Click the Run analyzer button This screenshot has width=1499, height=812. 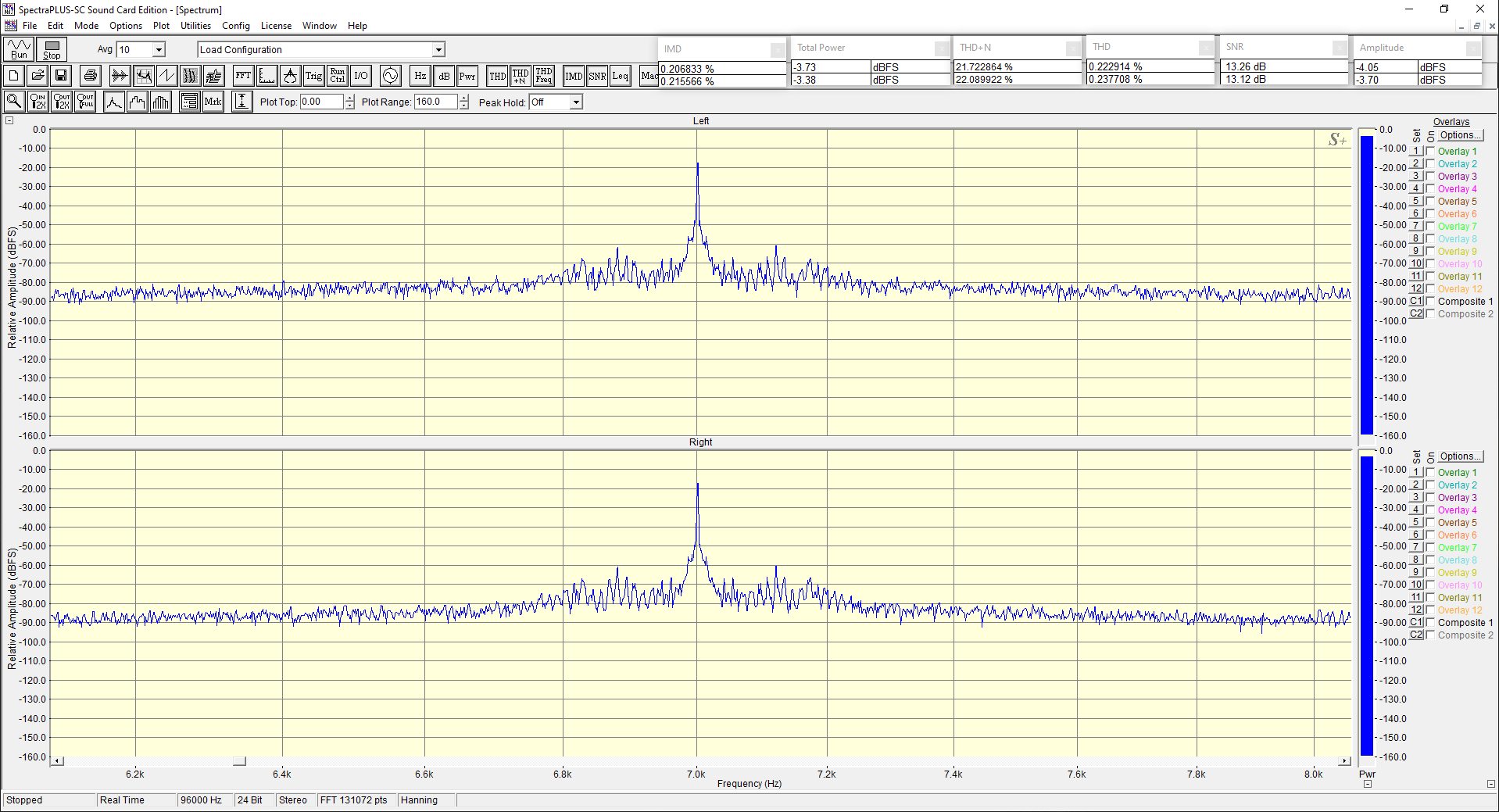[19, 49]
